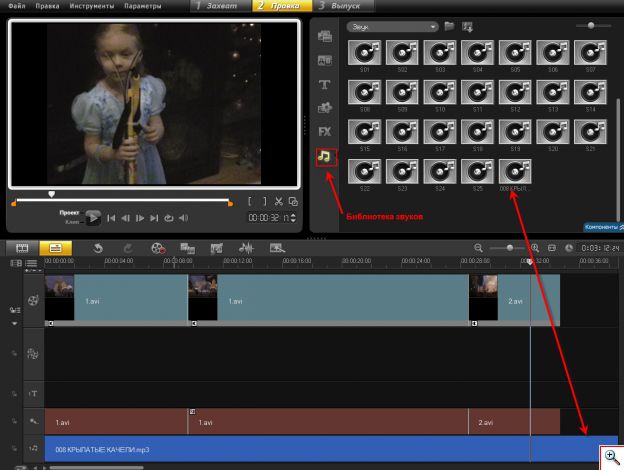Toggle the video track enable icon
This screenshot has height=470, width=624.
point(33,300)
